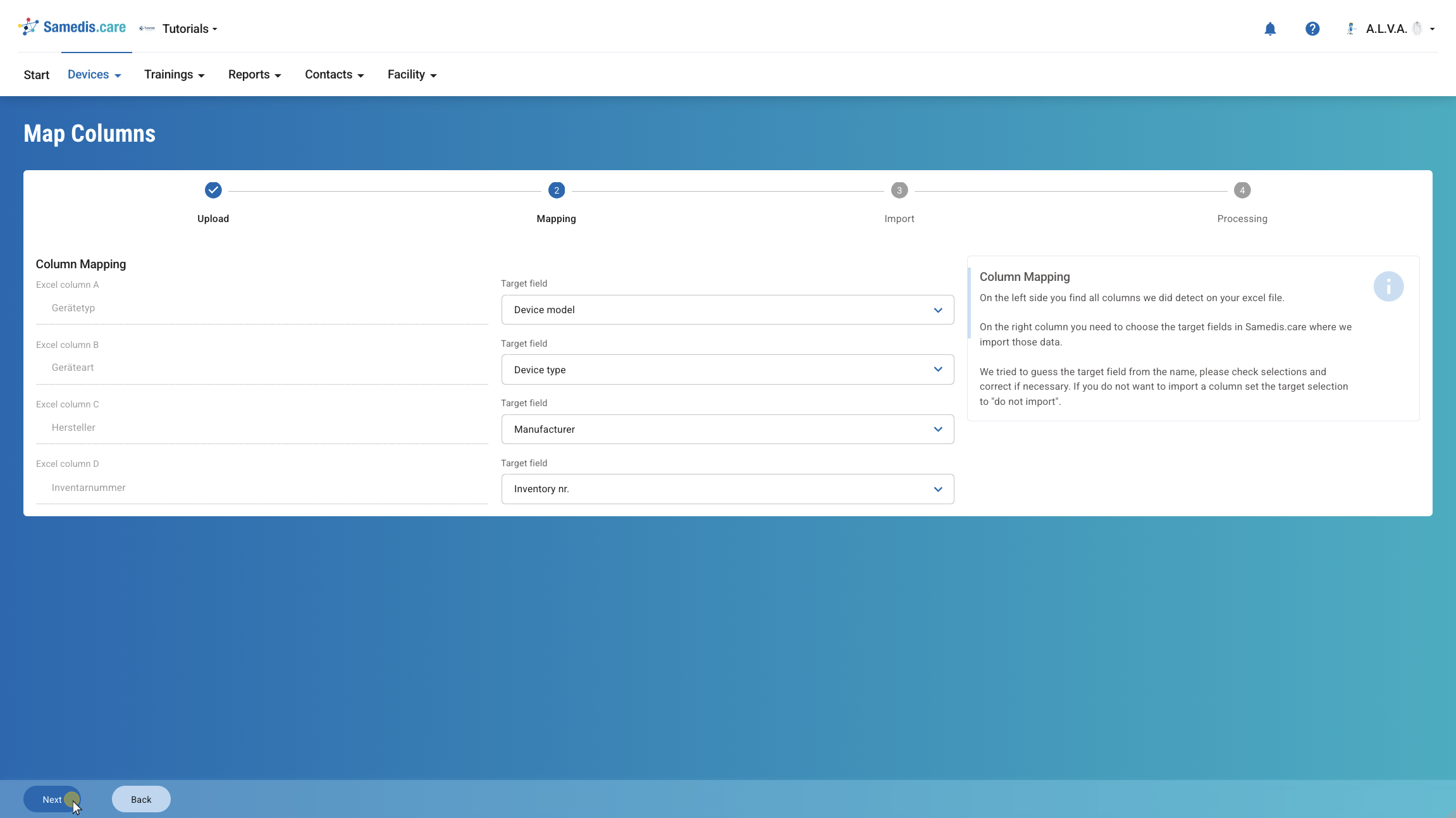Expand the Manufacturer target field dropdown
The height and width of the screenshot is (818, 1456).
tap(727, 430)
